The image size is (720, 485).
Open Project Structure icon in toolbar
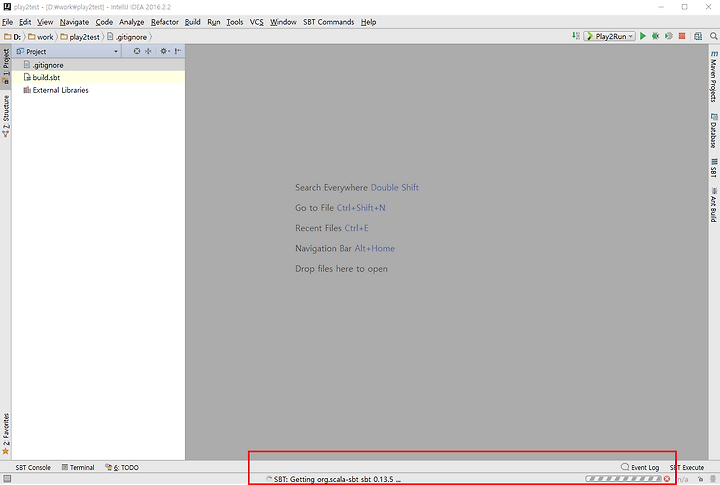pos(698,36)
